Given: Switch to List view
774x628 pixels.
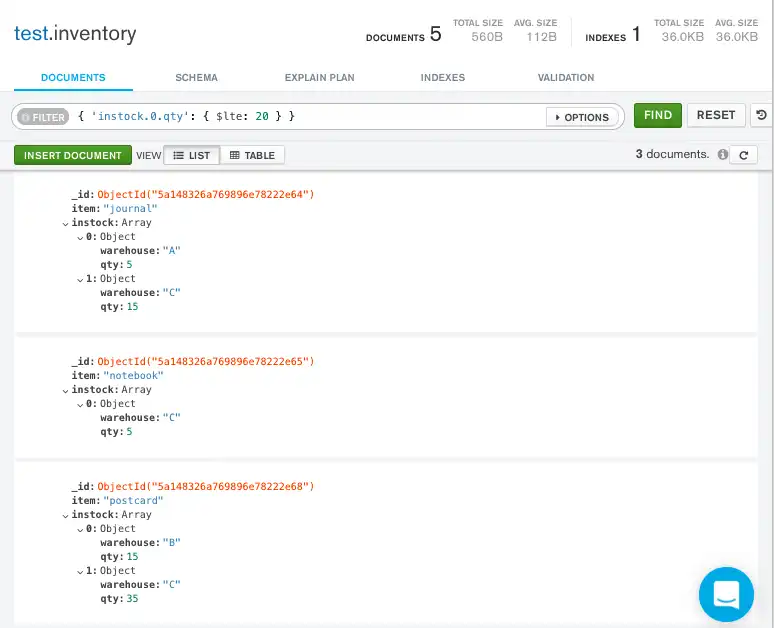Looking at the screenshot, I should click(191, 155).
